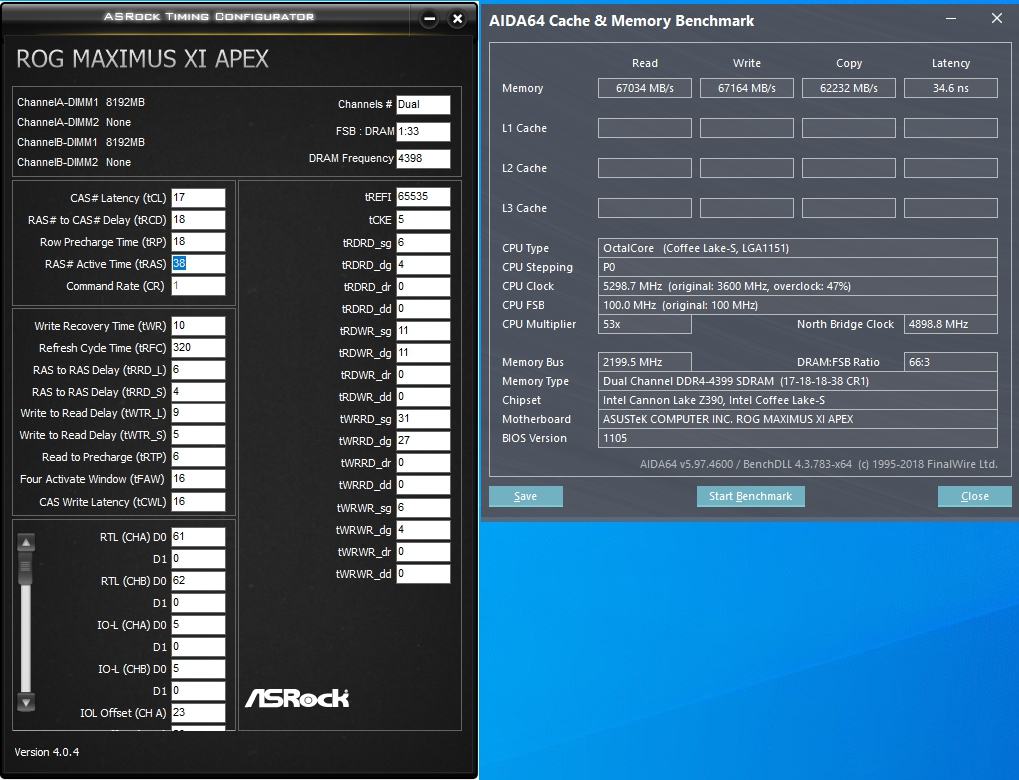Select the tWTR_S value field
The image size is (1019, 780).
click(x=198, y=435)
